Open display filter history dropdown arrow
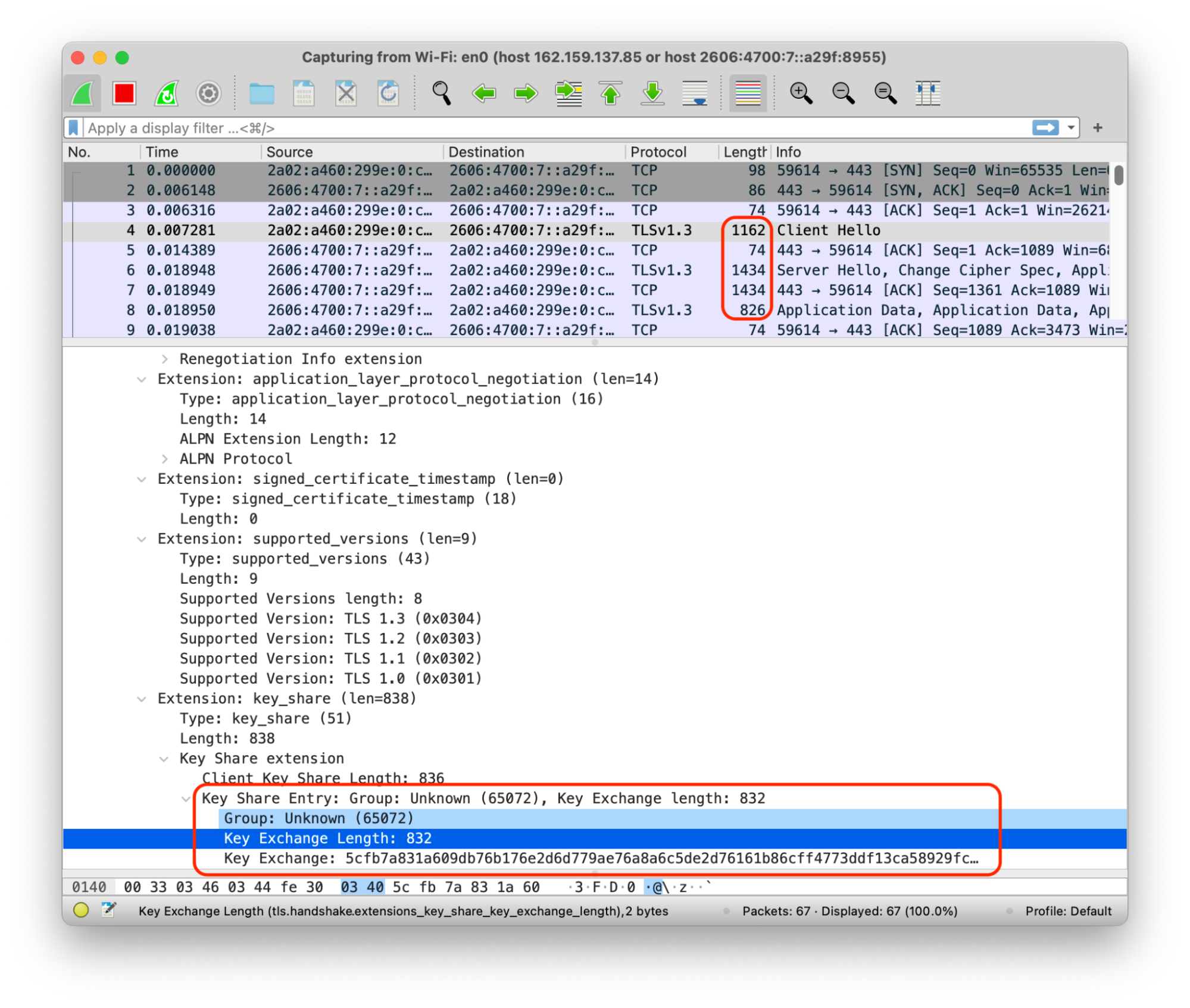 (x=1071, y=128)
